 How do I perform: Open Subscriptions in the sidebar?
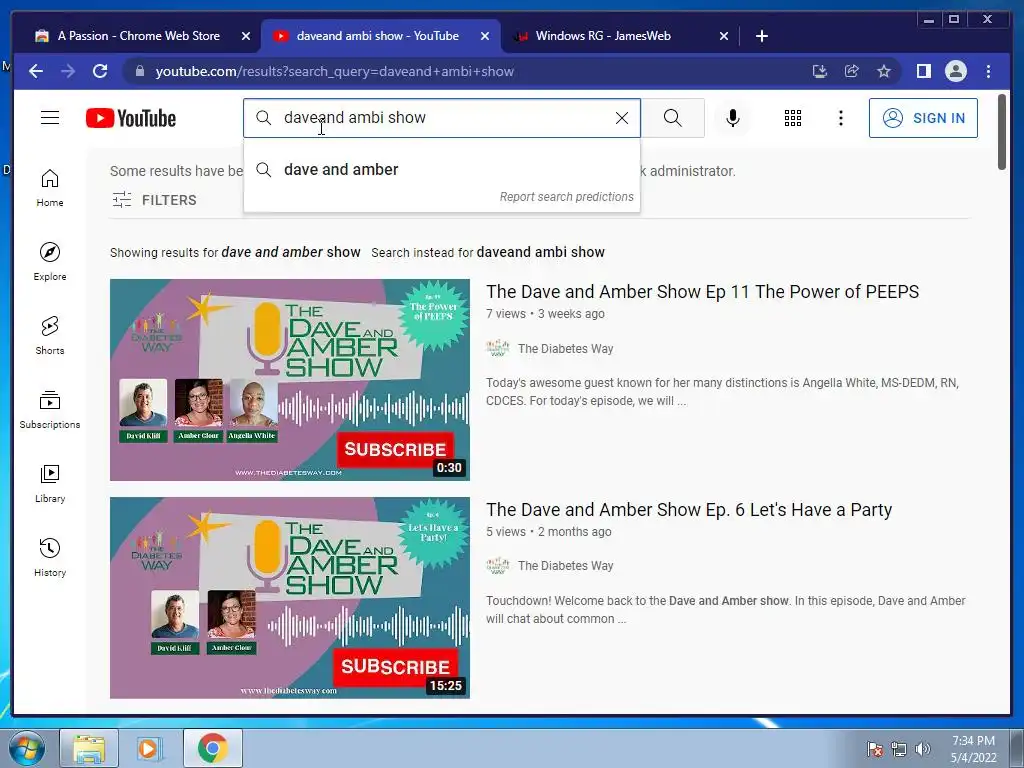click(50, 409)
